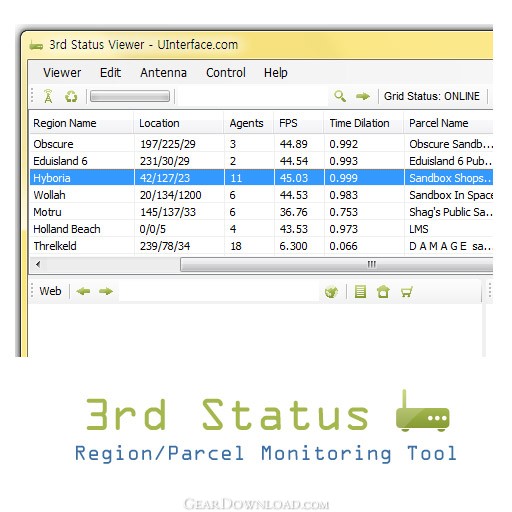Viewport: 512px width, 512px height.
Task: Sort by Region Name column header
Action: tap(82, 123)
